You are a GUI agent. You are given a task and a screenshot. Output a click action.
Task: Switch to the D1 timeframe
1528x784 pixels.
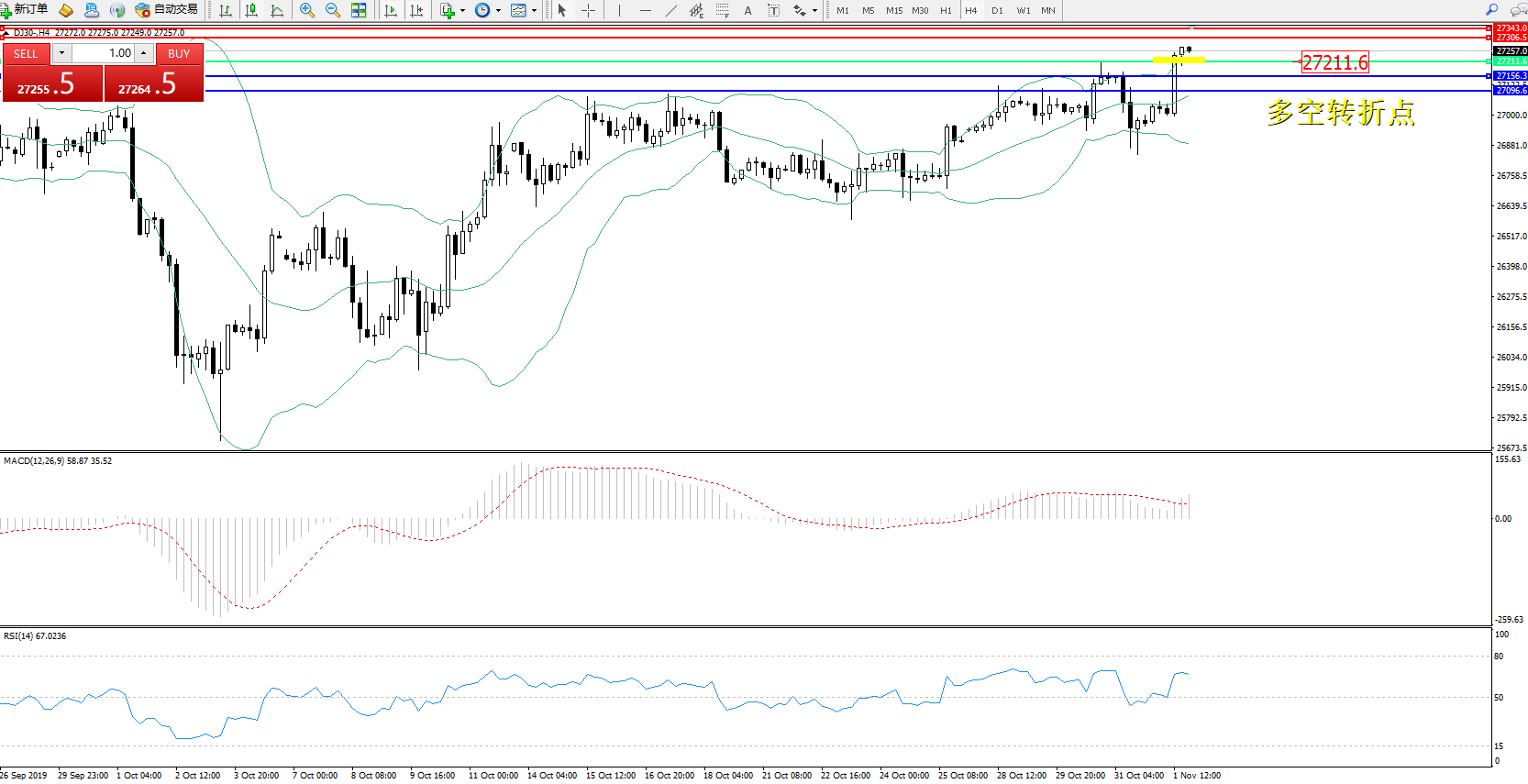[x=997, y=11]
